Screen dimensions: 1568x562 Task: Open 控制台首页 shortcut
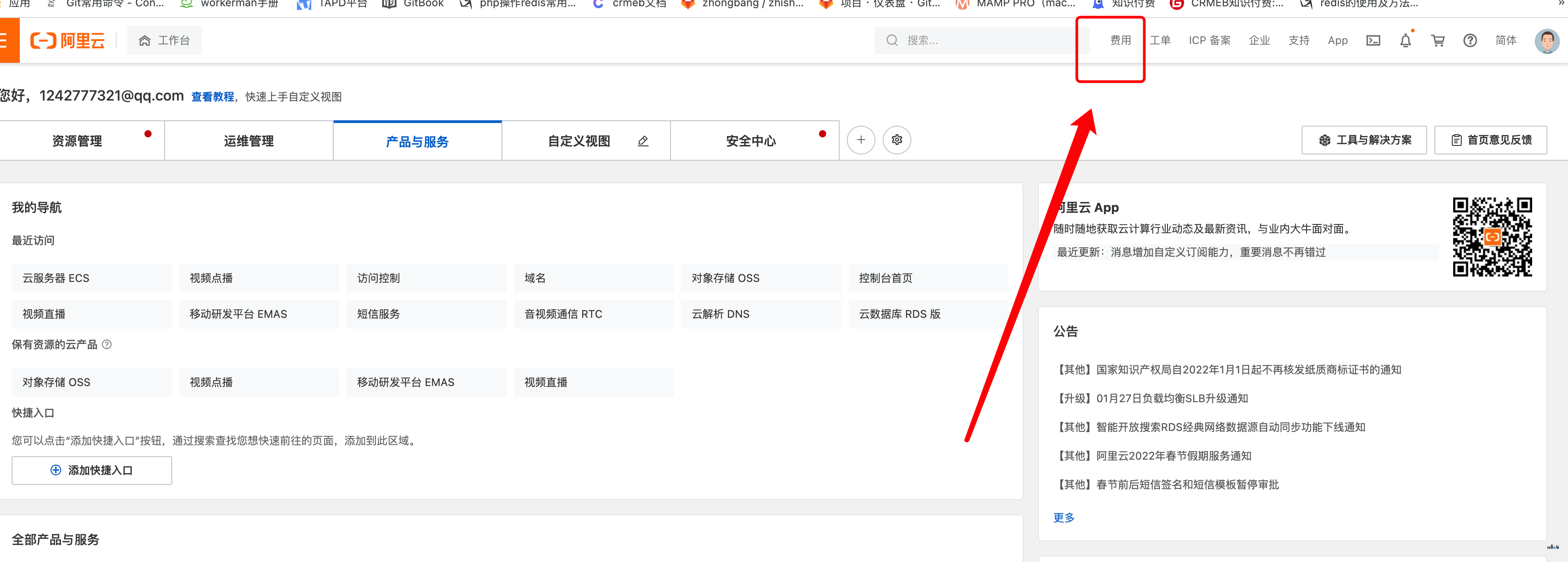click(x=928, y=278)
